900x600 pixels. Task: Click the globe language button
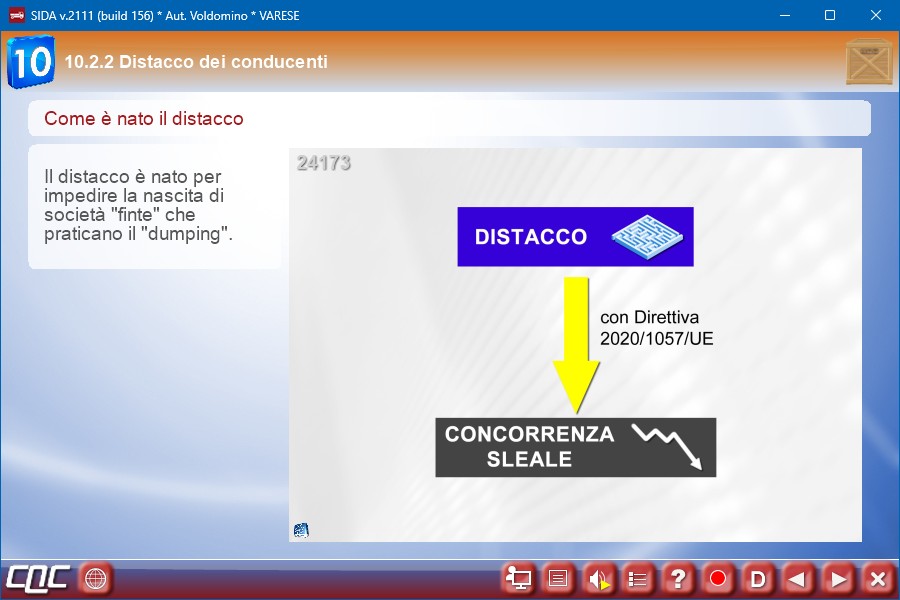pos(96,578)
